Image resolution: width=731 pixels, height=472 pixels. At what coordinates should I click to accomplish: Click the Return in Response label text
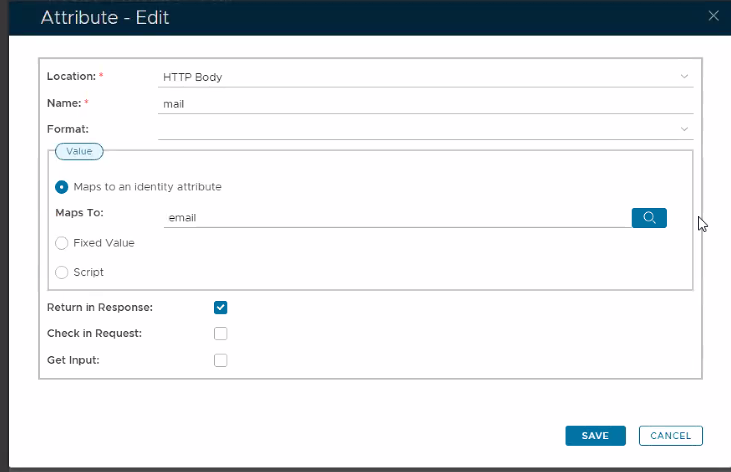[100, 308]
